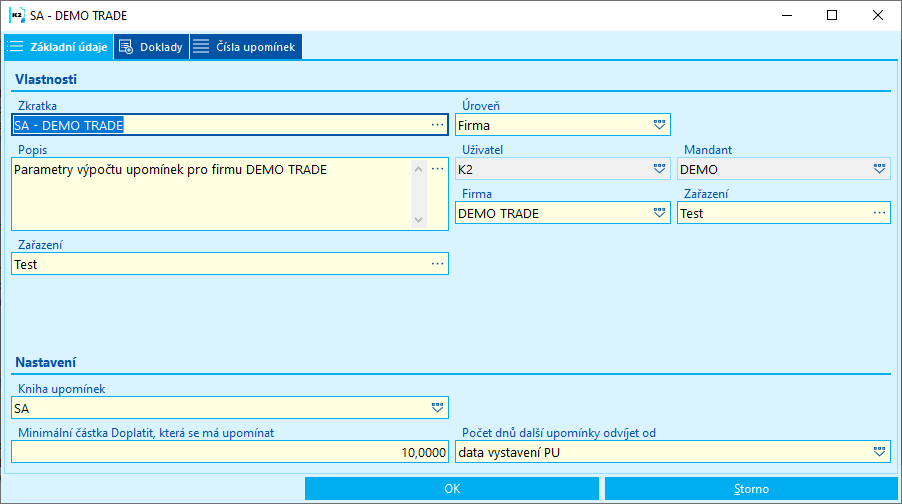Maximize the SA - DEMO TRADE window

(832, 16)
